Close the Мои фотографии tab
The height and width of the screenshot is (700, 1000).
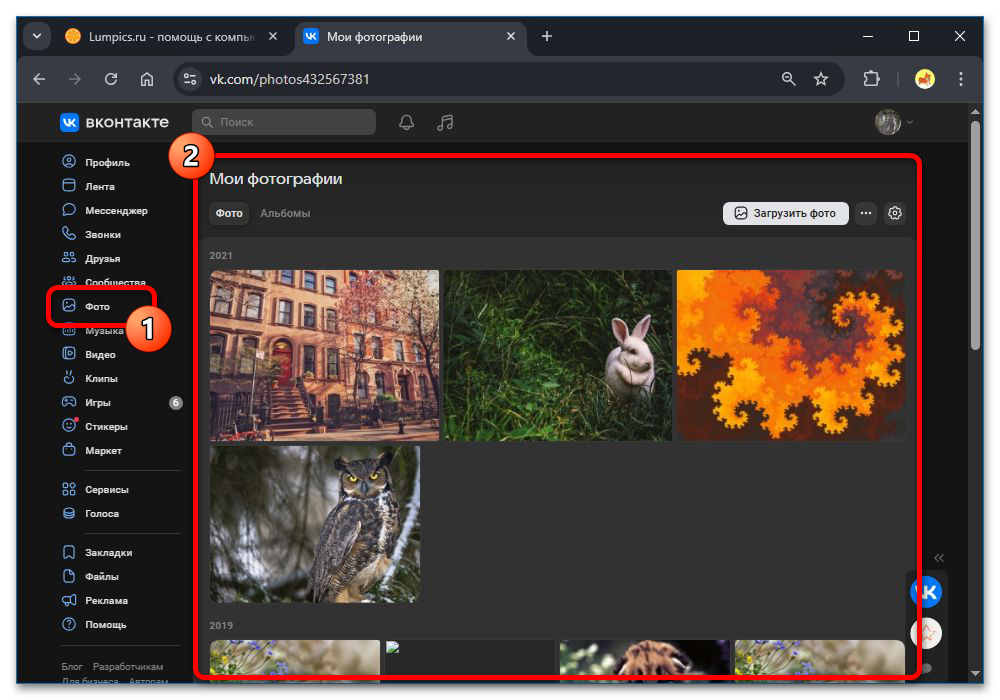point(511,36)
